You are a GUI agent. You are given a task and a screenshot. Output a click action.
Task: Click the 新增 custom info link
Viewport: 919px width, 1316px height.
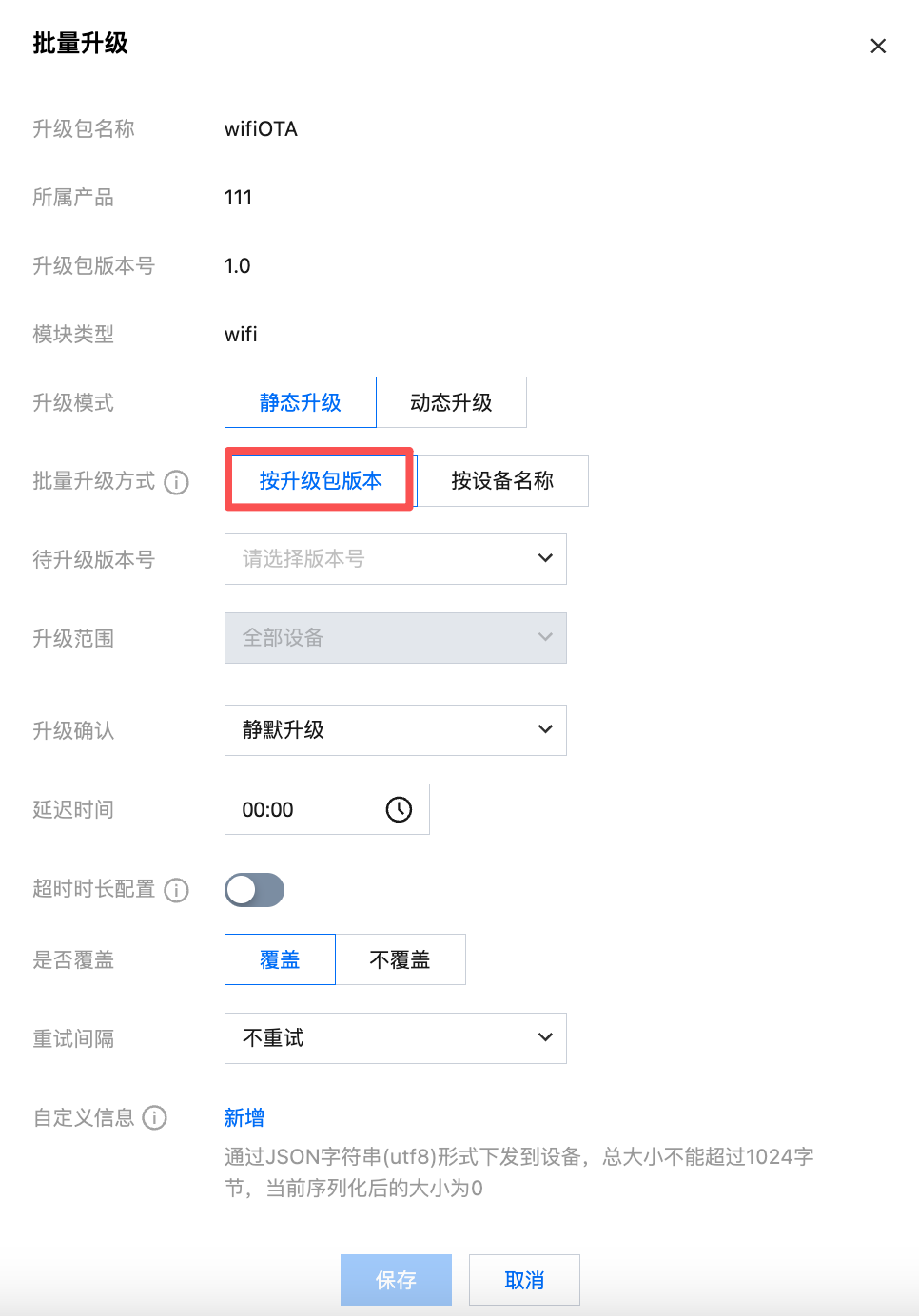[x=244, y=1117]
